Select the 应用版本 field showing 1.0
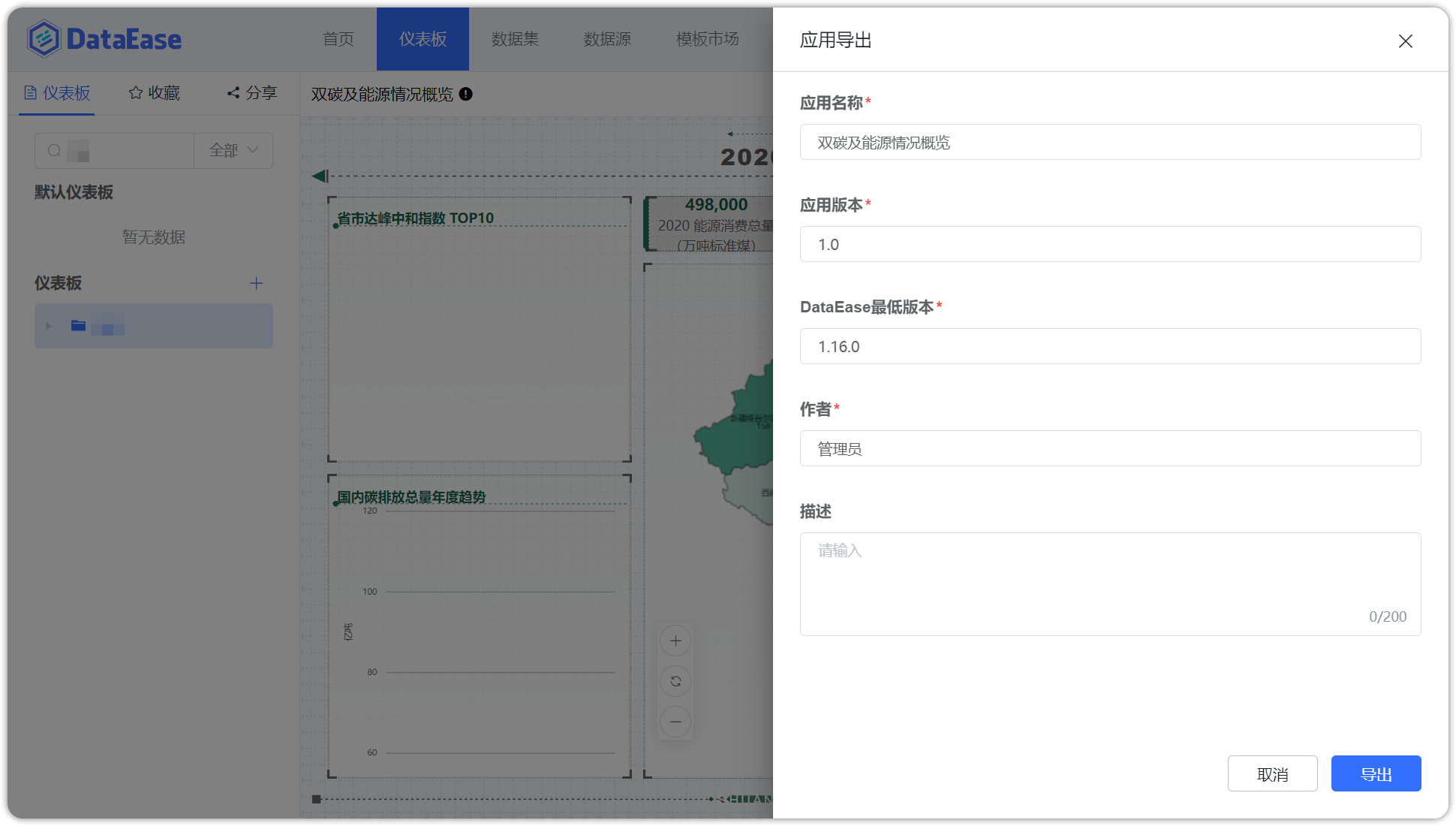This screenshot has width=1456, height=826. 1109,244
